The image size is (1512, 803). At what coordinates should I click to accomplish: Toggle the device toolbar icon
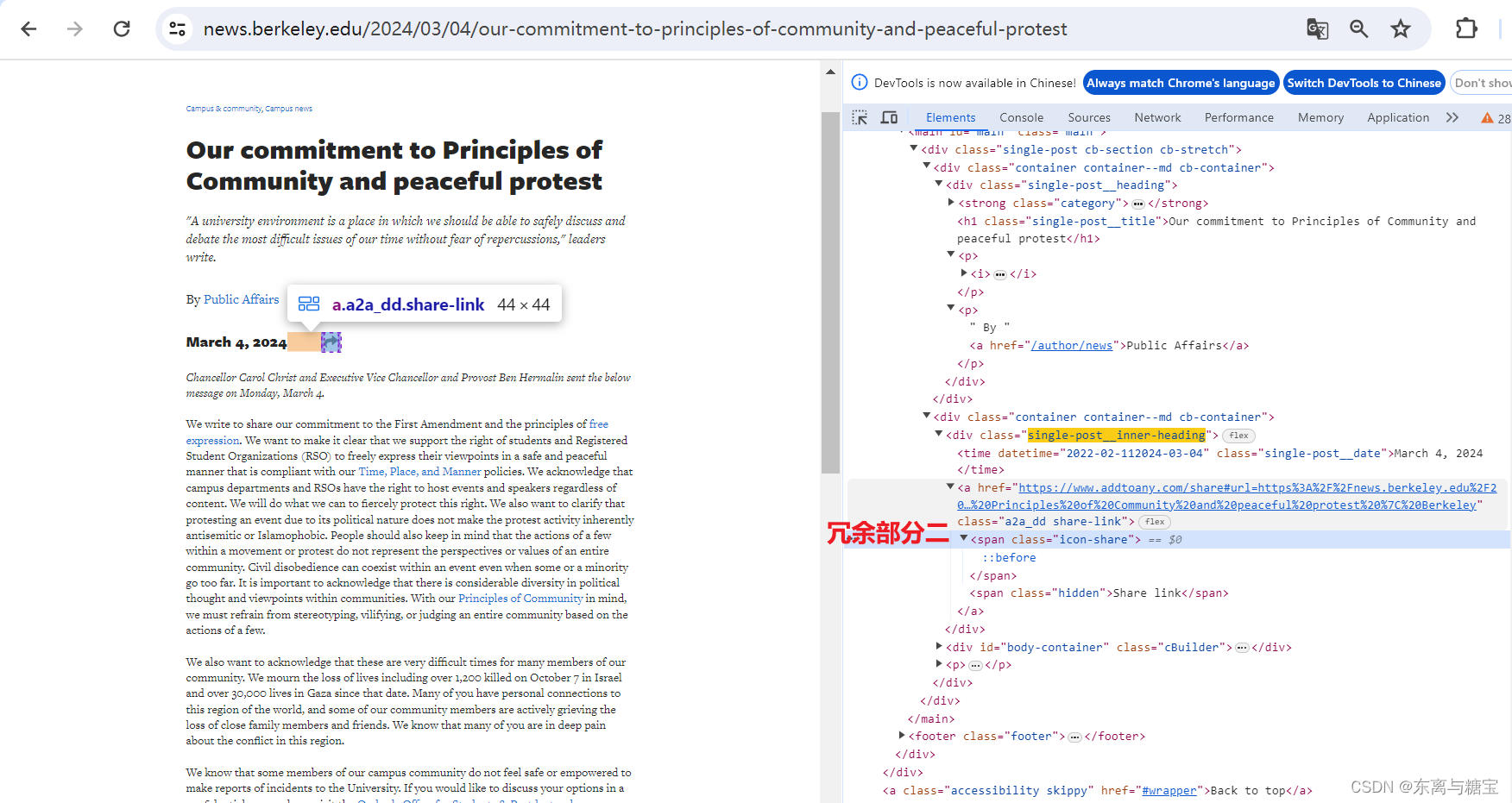click(x=889, y=117)
